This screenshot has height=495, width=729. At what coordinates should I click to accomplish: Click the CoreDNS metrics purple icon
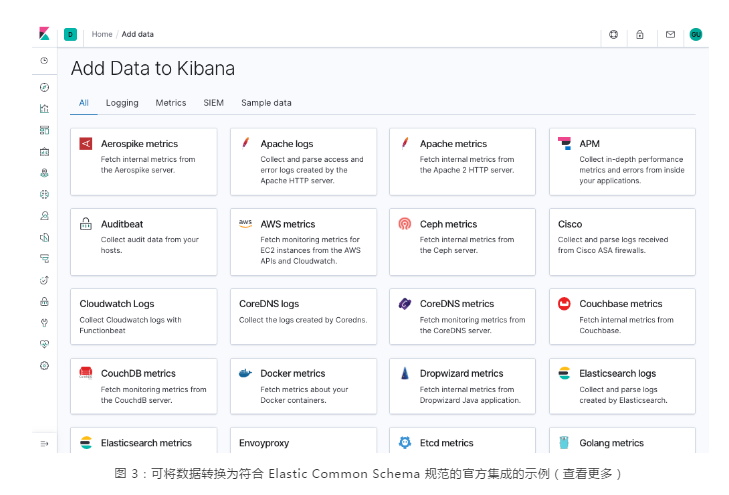[404, 304]
